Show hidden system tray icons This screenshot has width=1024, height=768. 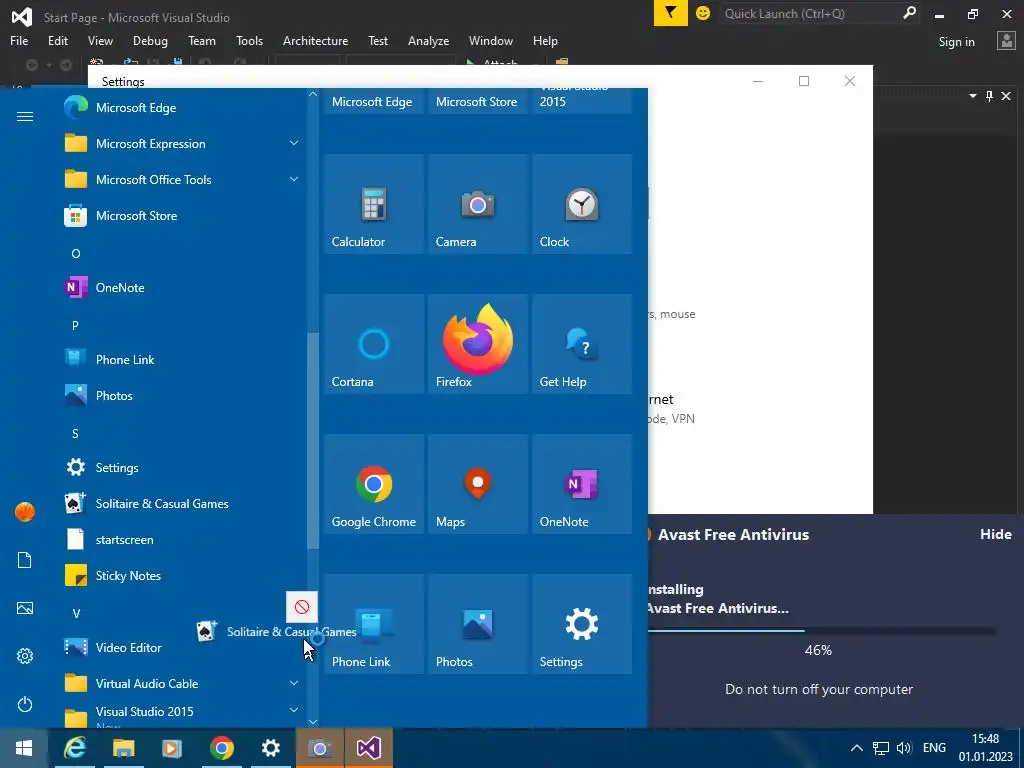coord(857,748)
